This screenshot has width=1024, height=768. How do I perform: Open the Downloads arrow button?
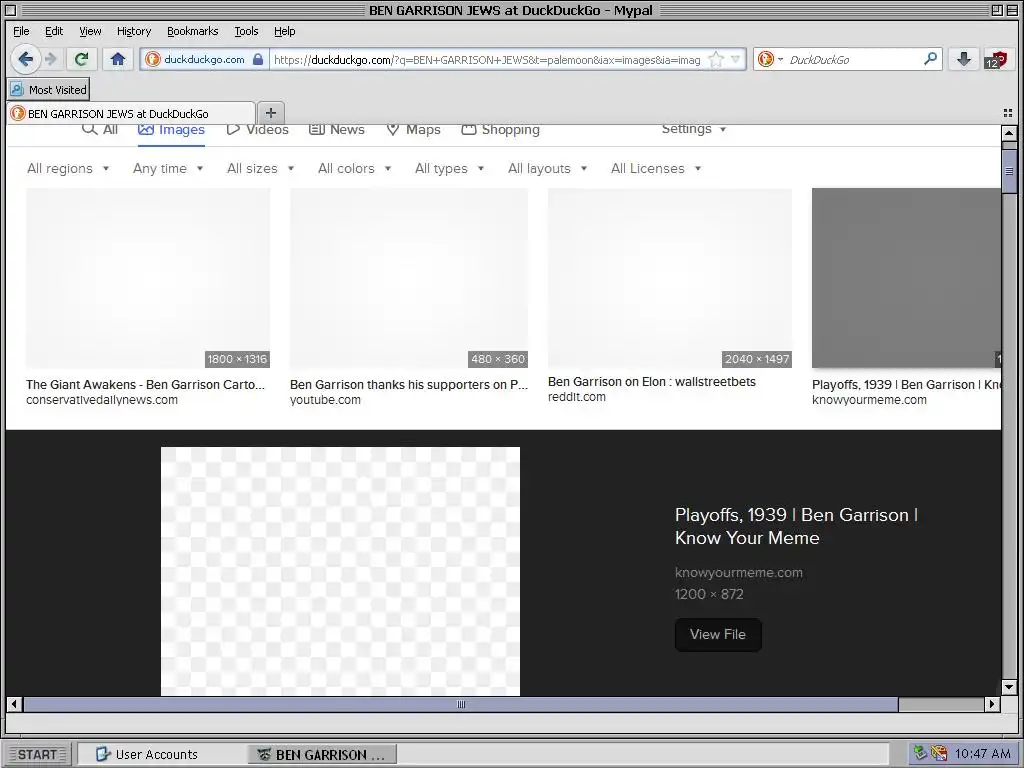(963, 59)
